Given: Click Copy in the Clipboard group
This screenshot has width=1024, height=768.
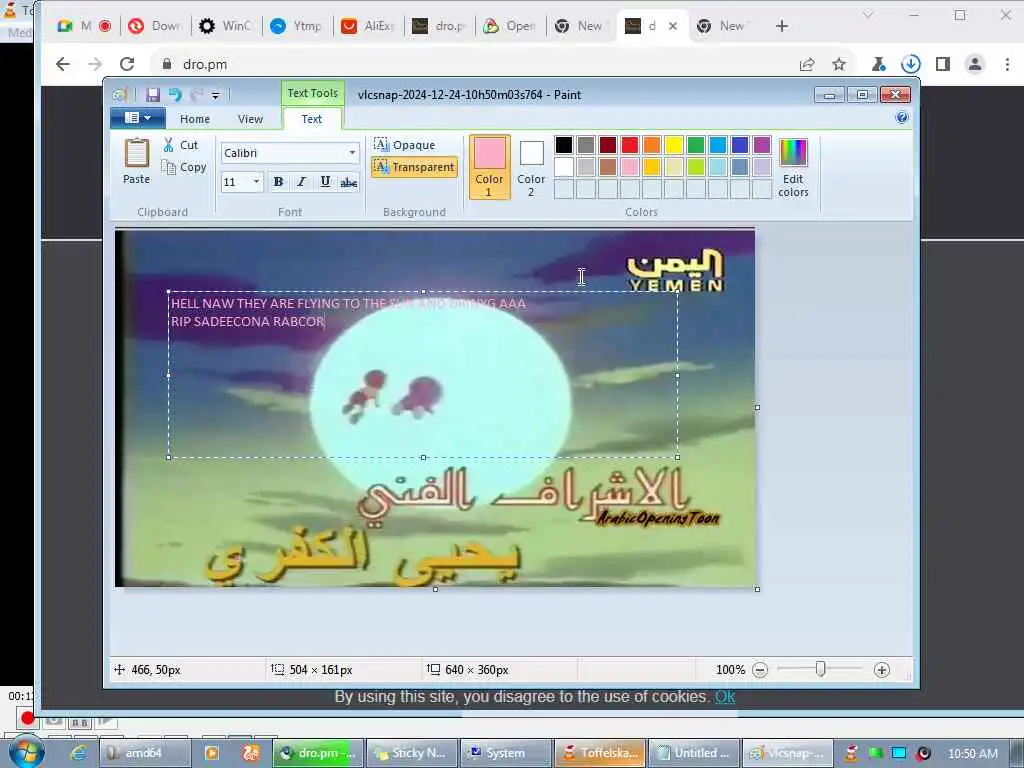Looking at the screenshot, I should [184, 167].
